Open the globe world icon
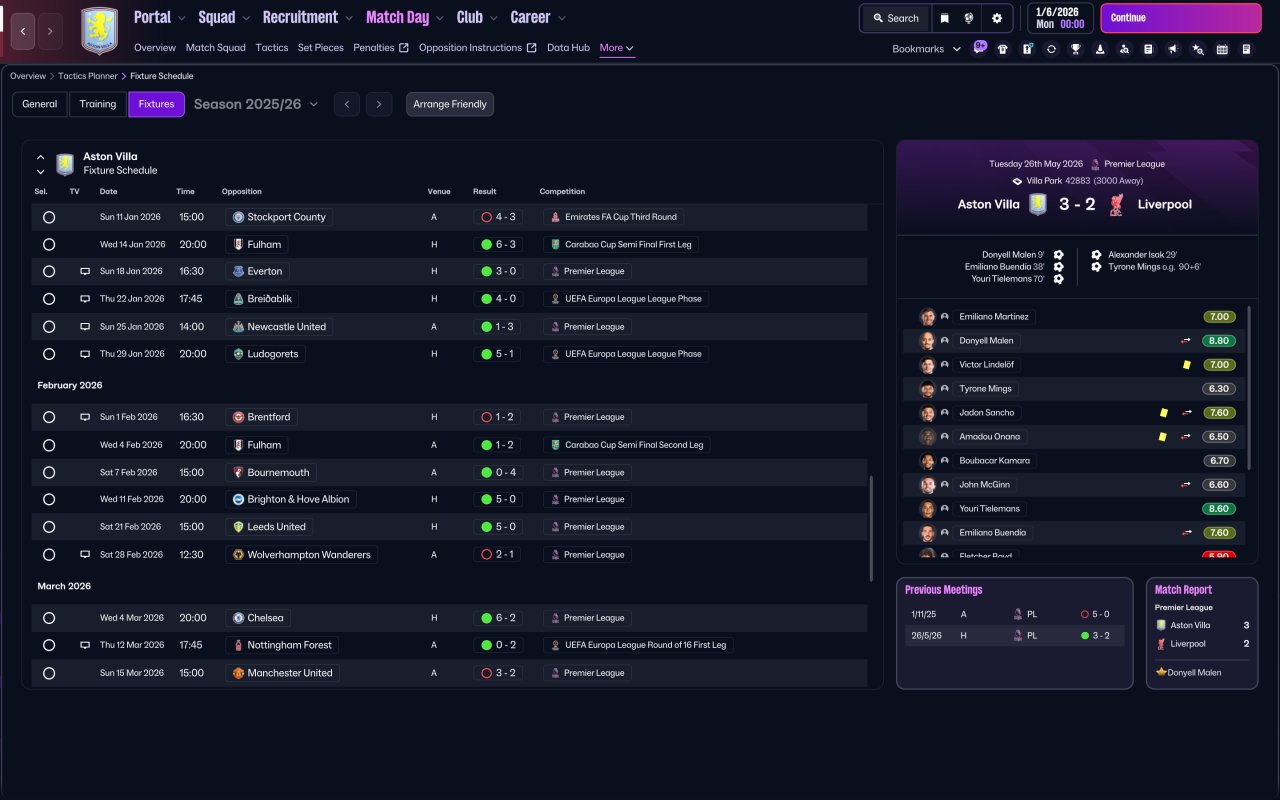This screenshot has height=800, width=1280. pos(969,18)
